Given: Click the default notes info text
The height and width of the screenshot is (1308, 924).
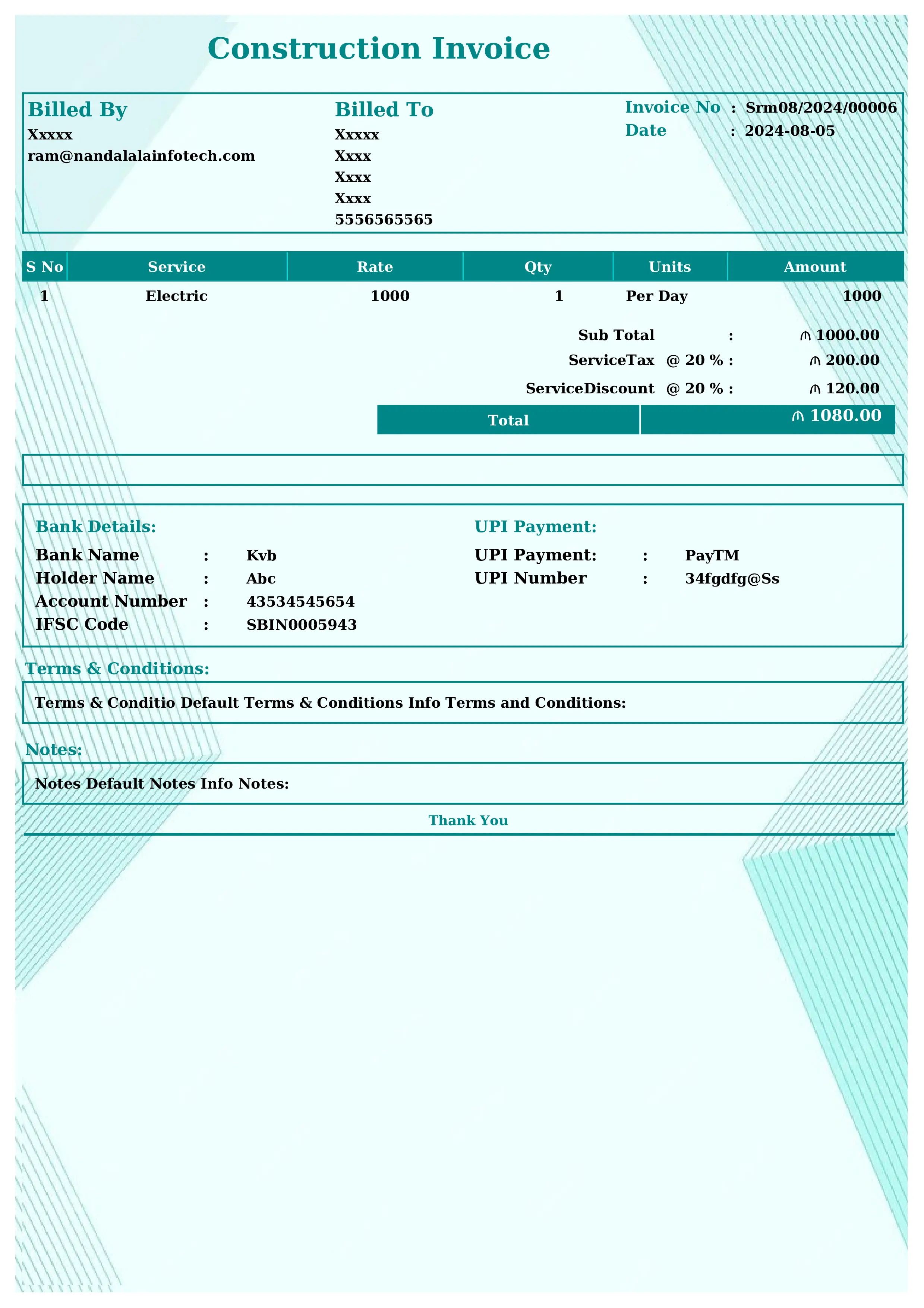Looking at the screenshot, I should coord(162,784).
